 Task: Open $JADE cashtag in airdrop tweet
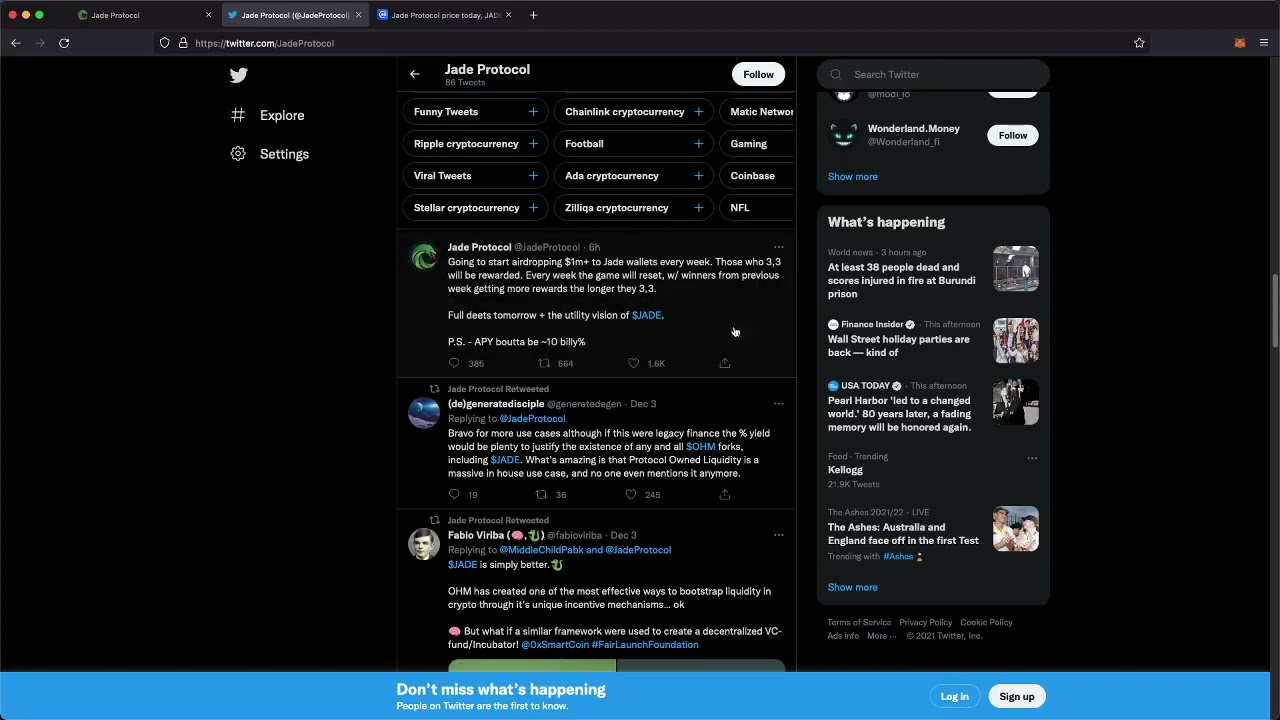646,315
